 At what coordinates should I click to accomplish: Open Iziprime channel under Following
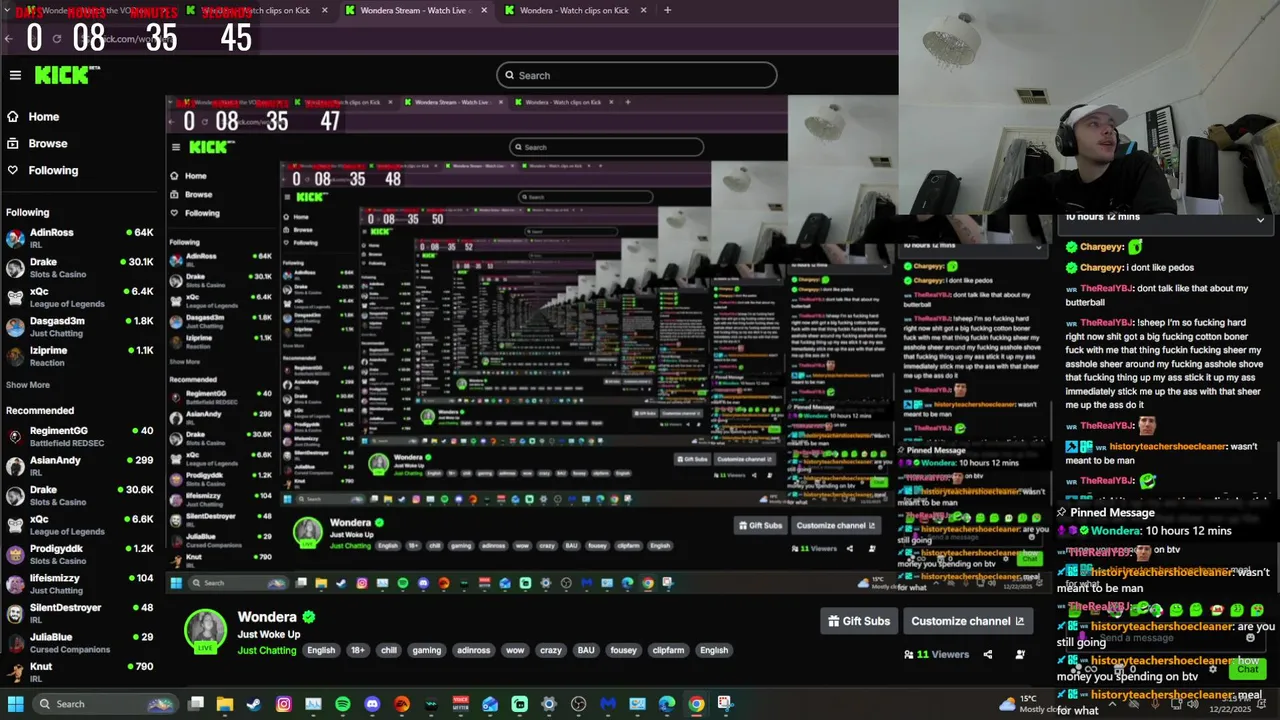click(80, 356)
